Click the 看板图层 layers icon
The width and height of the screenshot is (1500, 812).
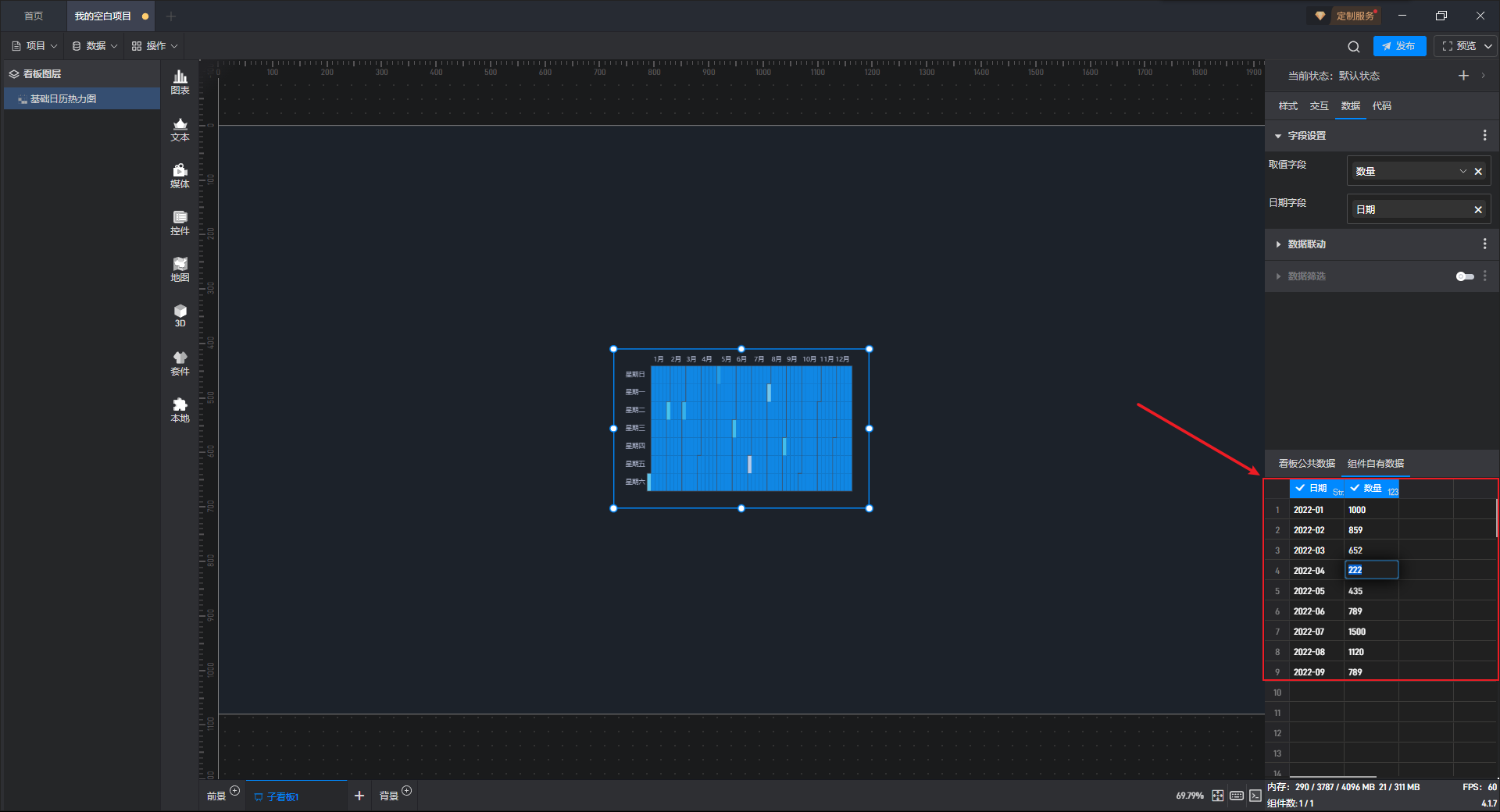click(14, 74)
